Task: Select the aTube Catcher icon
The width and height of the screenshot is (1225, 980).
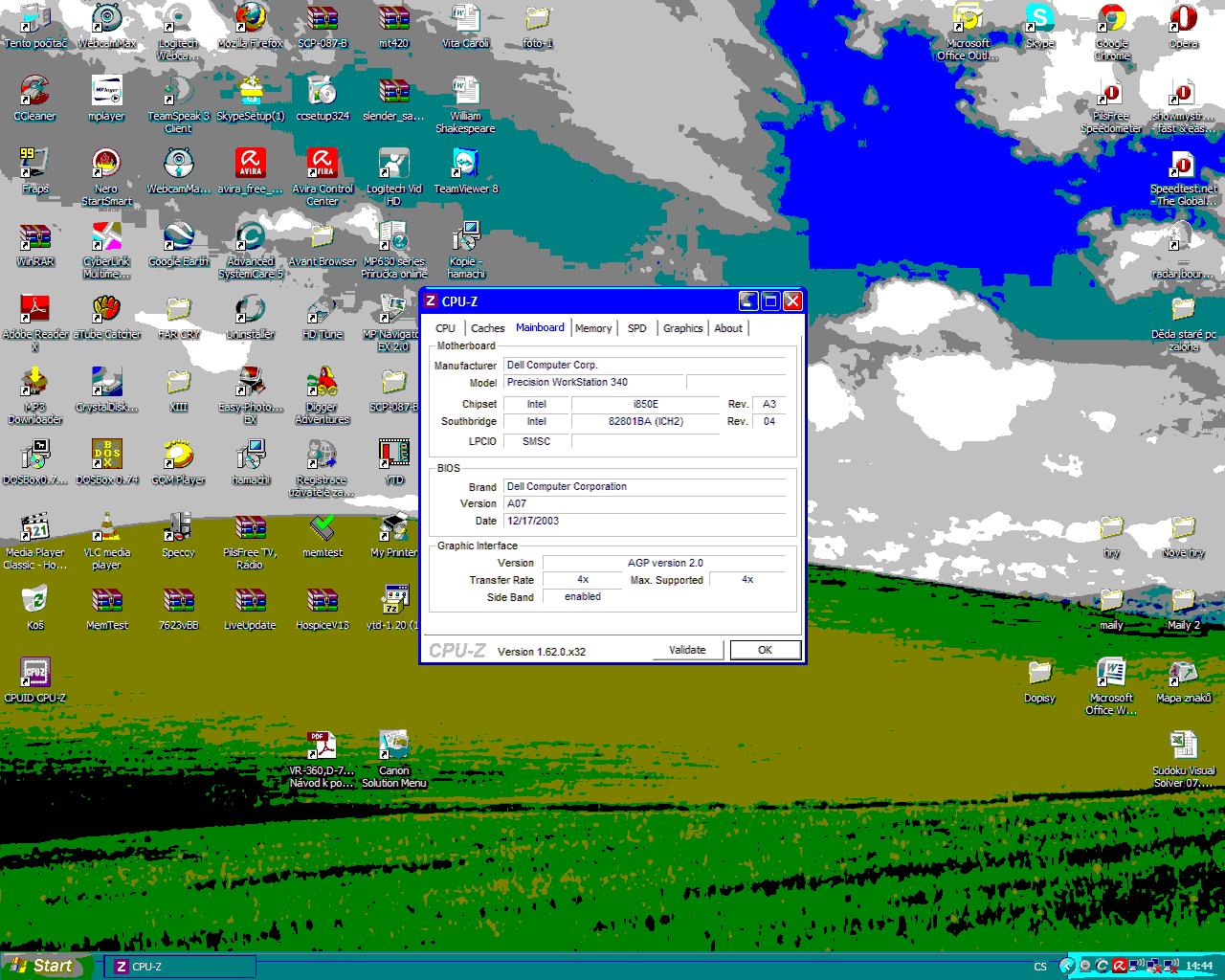Action: 106,317
